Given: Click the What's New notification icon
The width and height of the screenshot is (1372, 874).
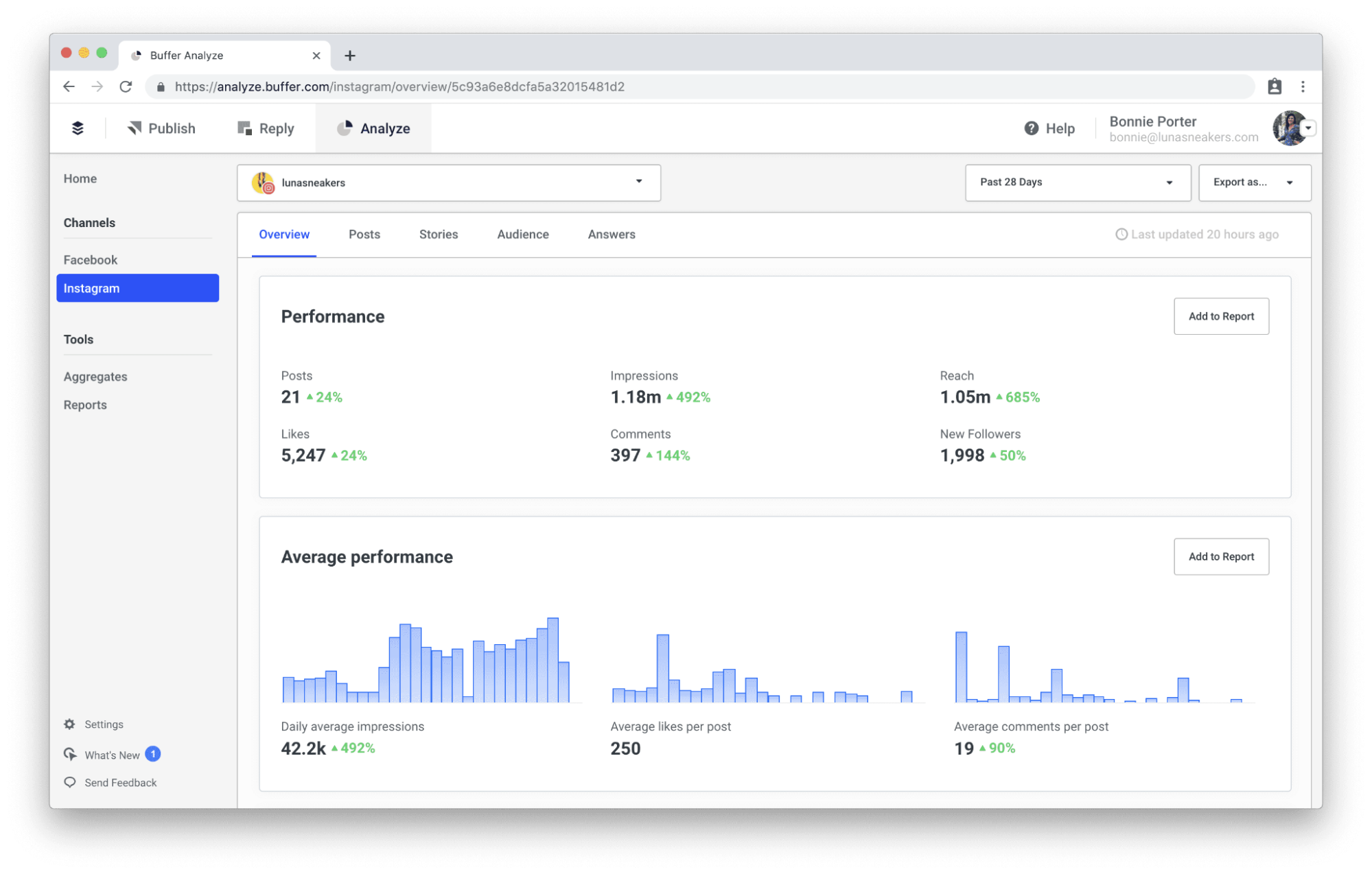Looking at the screenshot, I should pyautogui.click(x=153, y=755).
